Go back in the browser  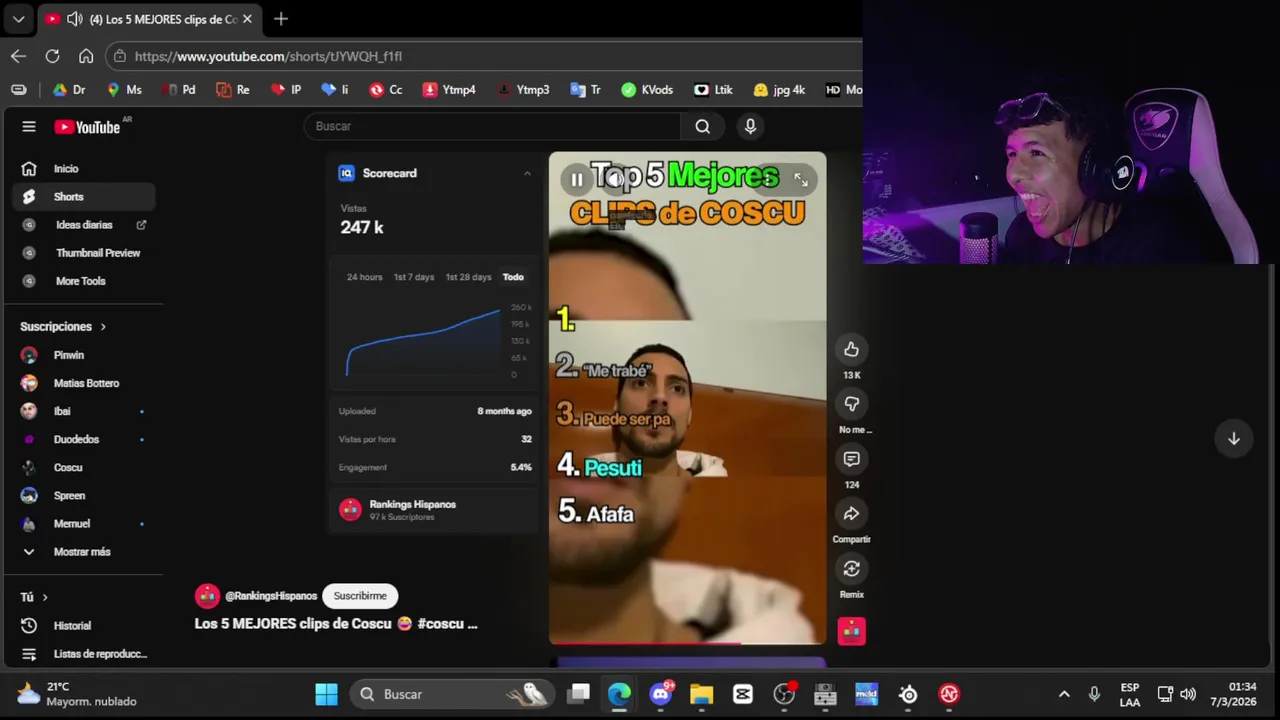click(18, 56)
